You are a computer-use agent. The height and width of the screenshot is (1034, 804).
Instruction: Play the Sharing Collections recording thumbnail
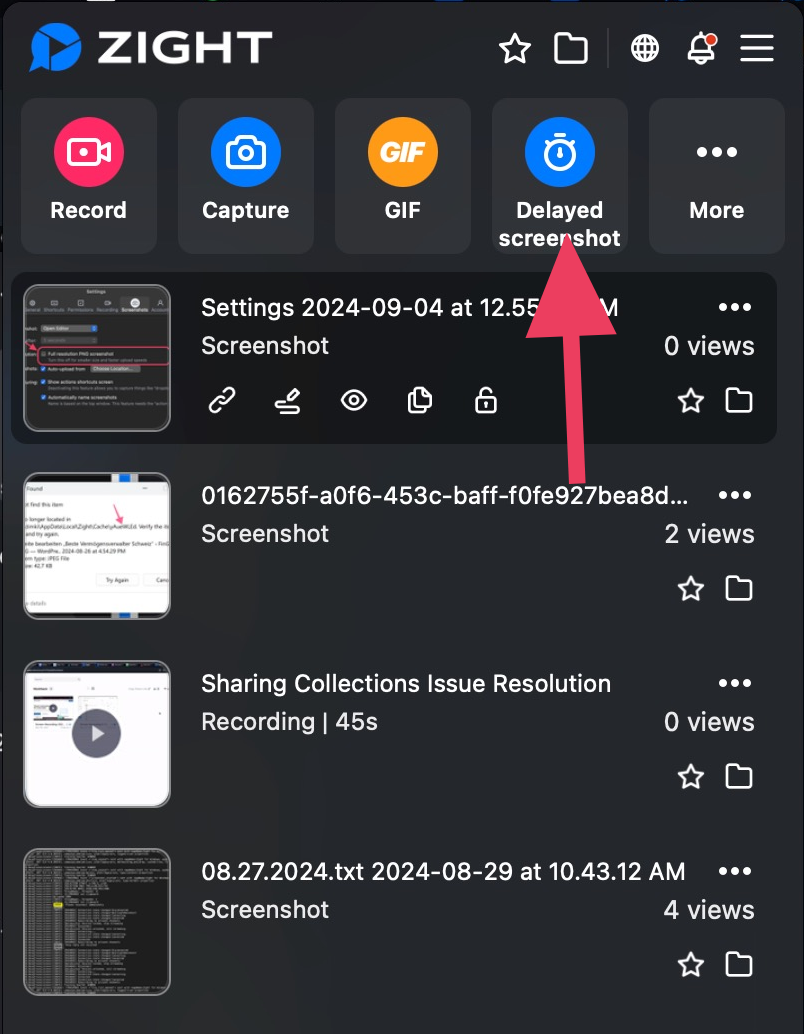pos(97,734)
